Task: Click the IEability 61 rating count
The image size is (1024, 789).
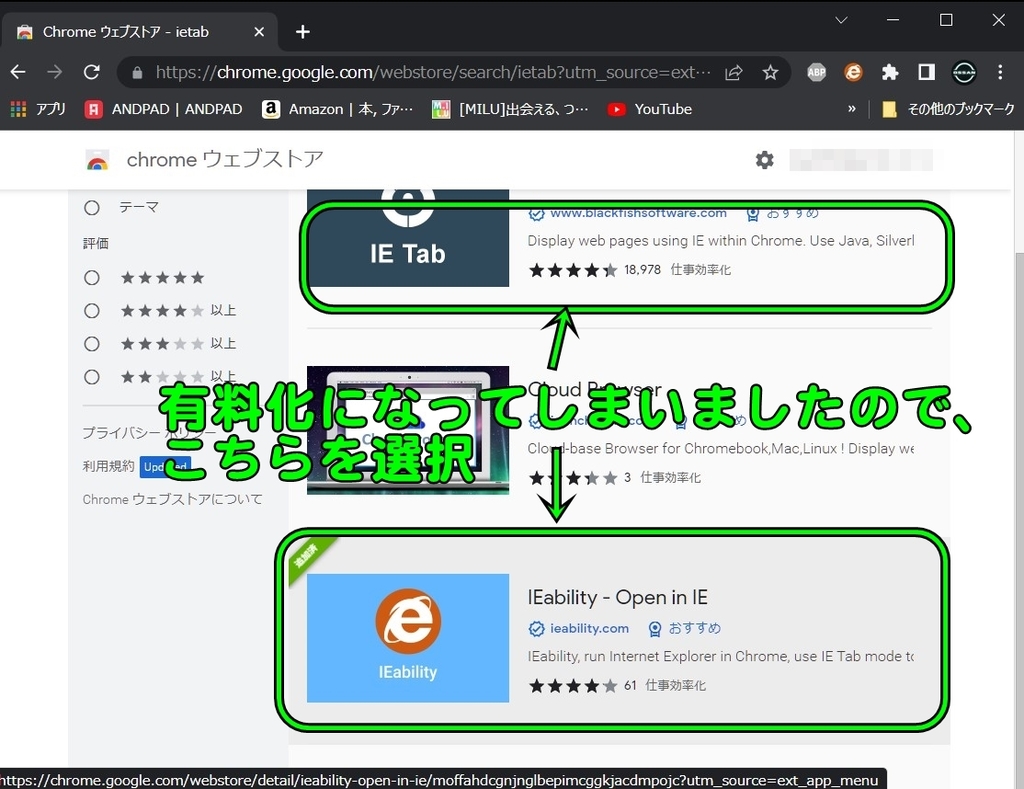Action: click(630, 685)
